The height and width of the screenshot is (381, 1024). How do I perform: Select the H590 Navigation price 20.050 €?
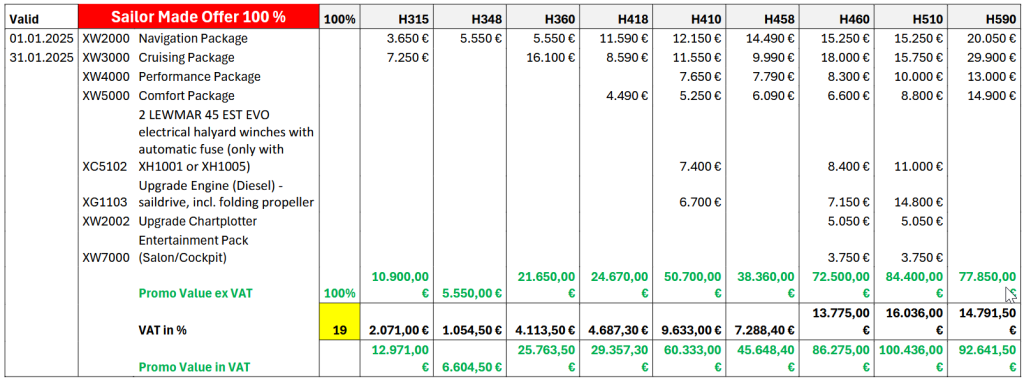tap(990, 39)
